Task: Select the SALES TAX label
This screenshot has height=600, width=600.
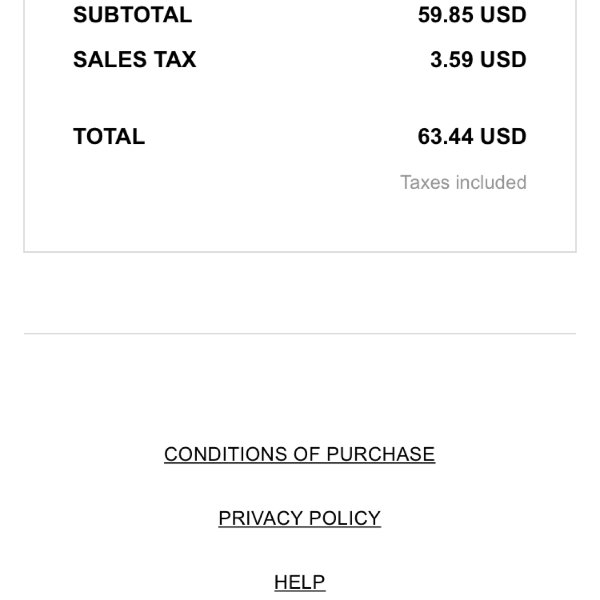Action: [x=135, y=59]
